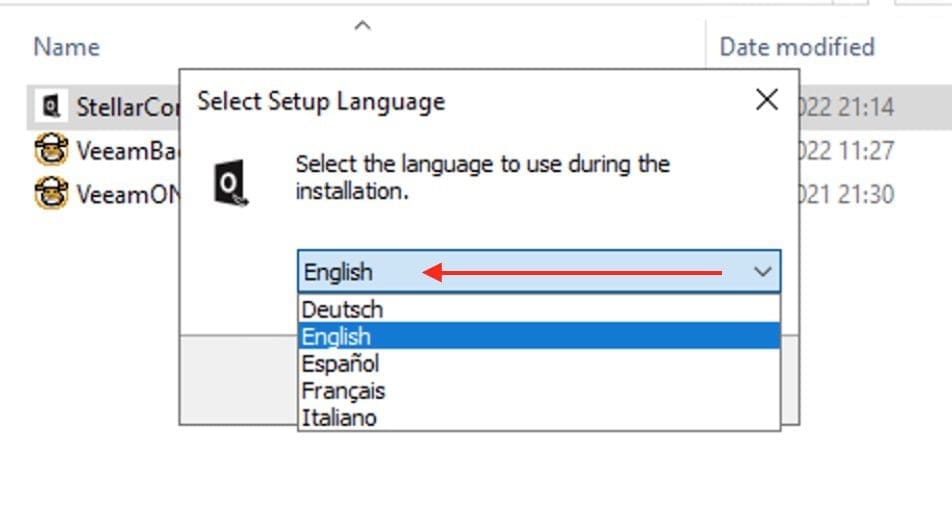Click the sort chevron above the Name column
Viewport: 952px width, 526px height.
[363, 24]
